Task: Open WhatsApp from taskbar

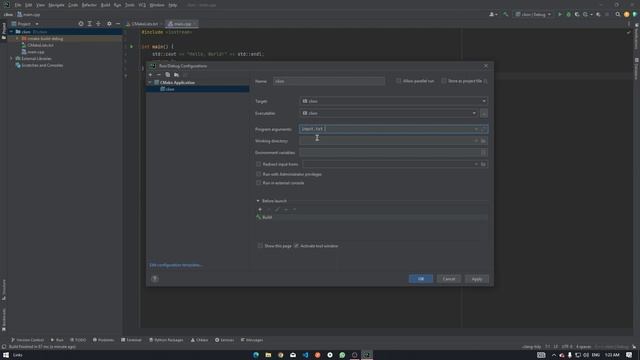Action: point(342,355)
